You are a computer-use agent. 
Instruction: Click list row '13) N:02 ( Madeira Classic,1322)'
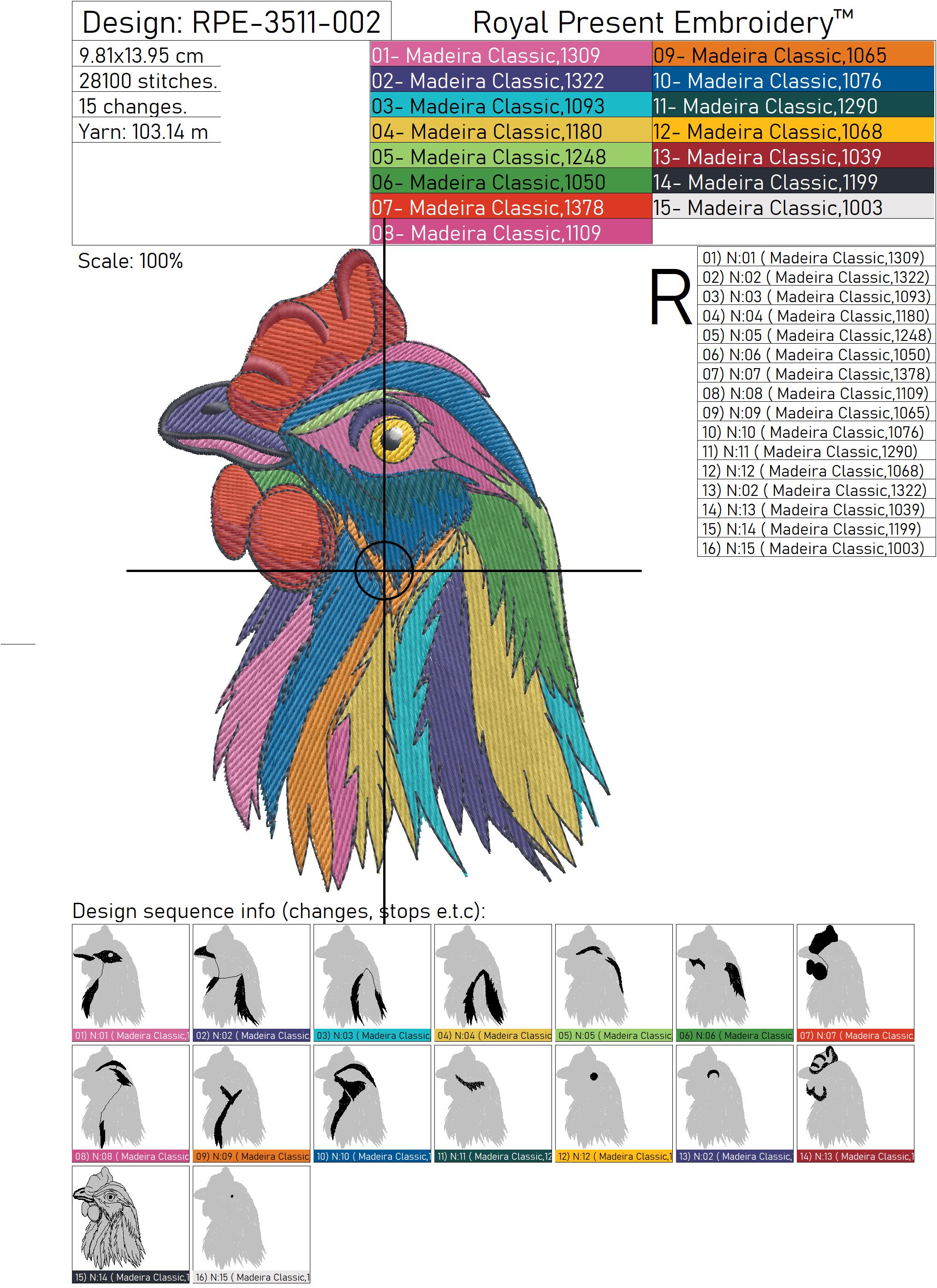816,490
